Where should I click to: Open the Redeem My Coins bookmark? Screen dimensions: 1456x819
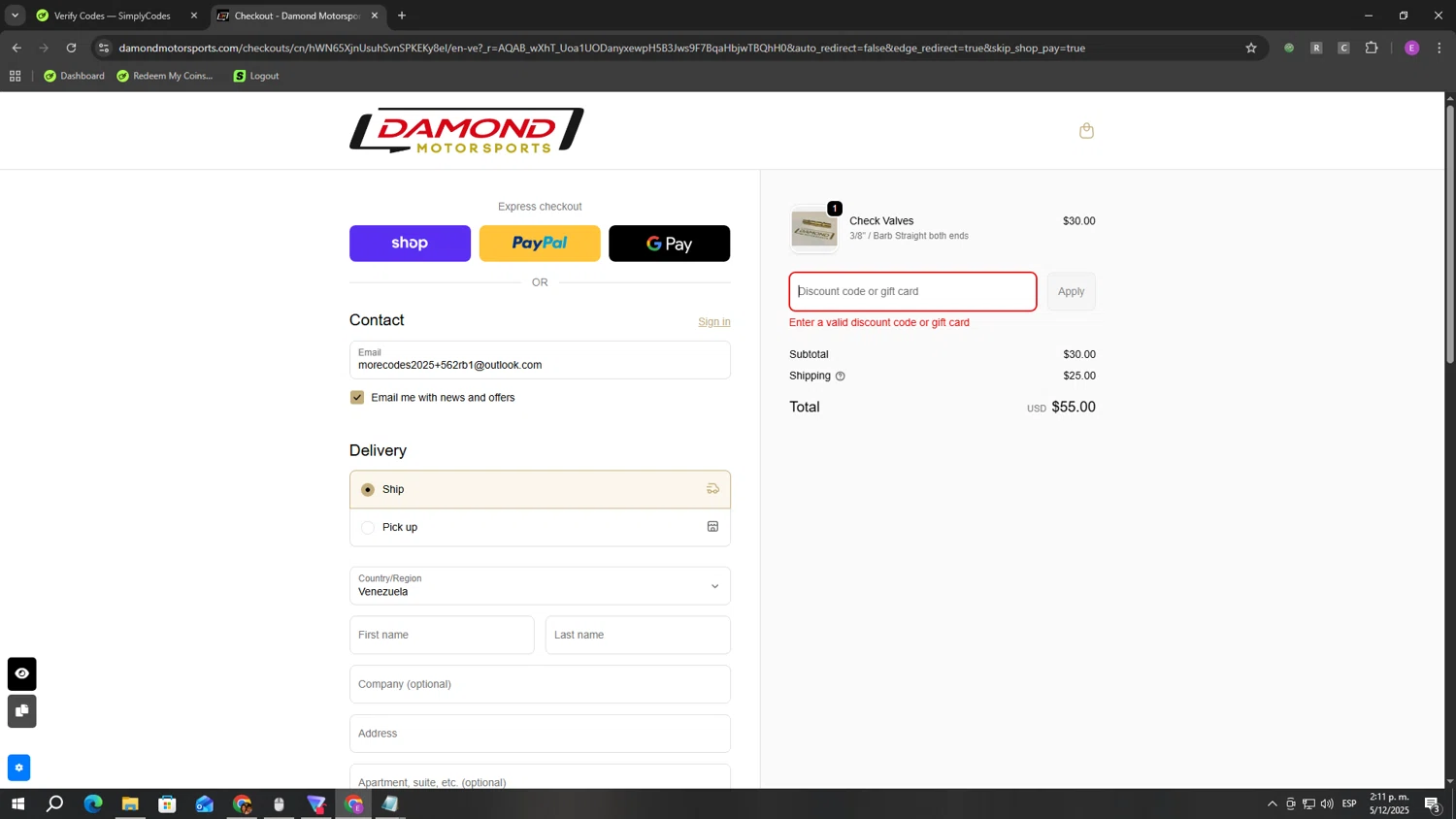pos(165,76)
